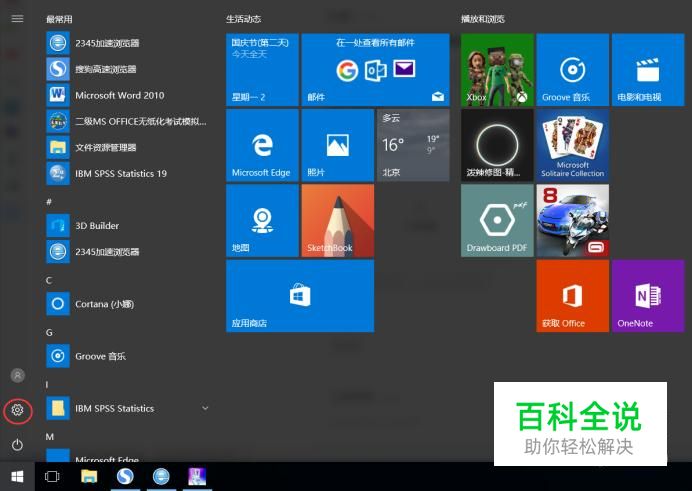This screenshot has height=491, width=692.
Task: Click the 最常用 section header
Action: (x=59, y=19)
